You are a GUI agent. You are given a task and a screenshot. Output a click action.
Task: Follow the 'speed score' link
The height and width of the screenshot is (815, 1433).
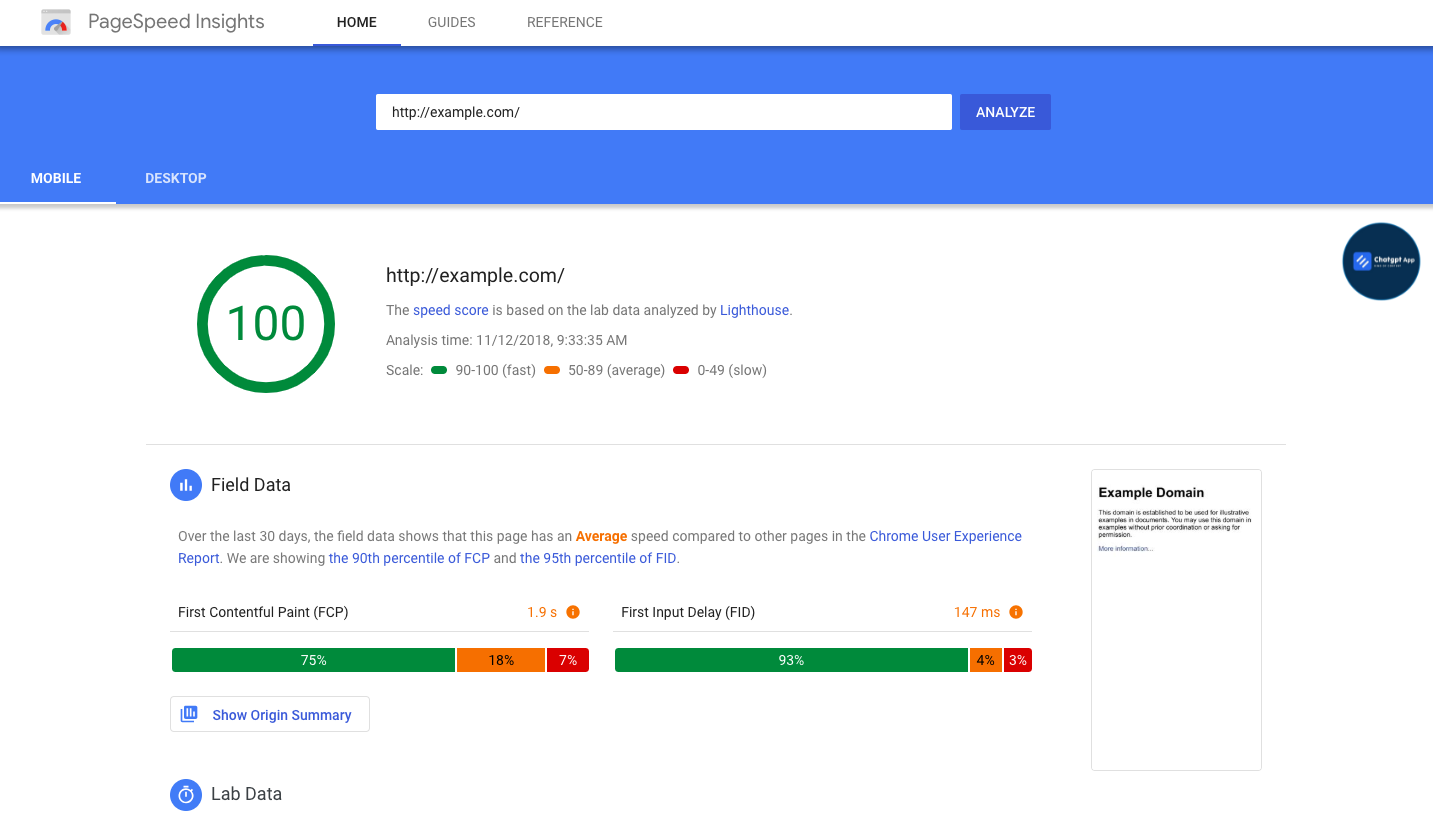tap(451, 310)
